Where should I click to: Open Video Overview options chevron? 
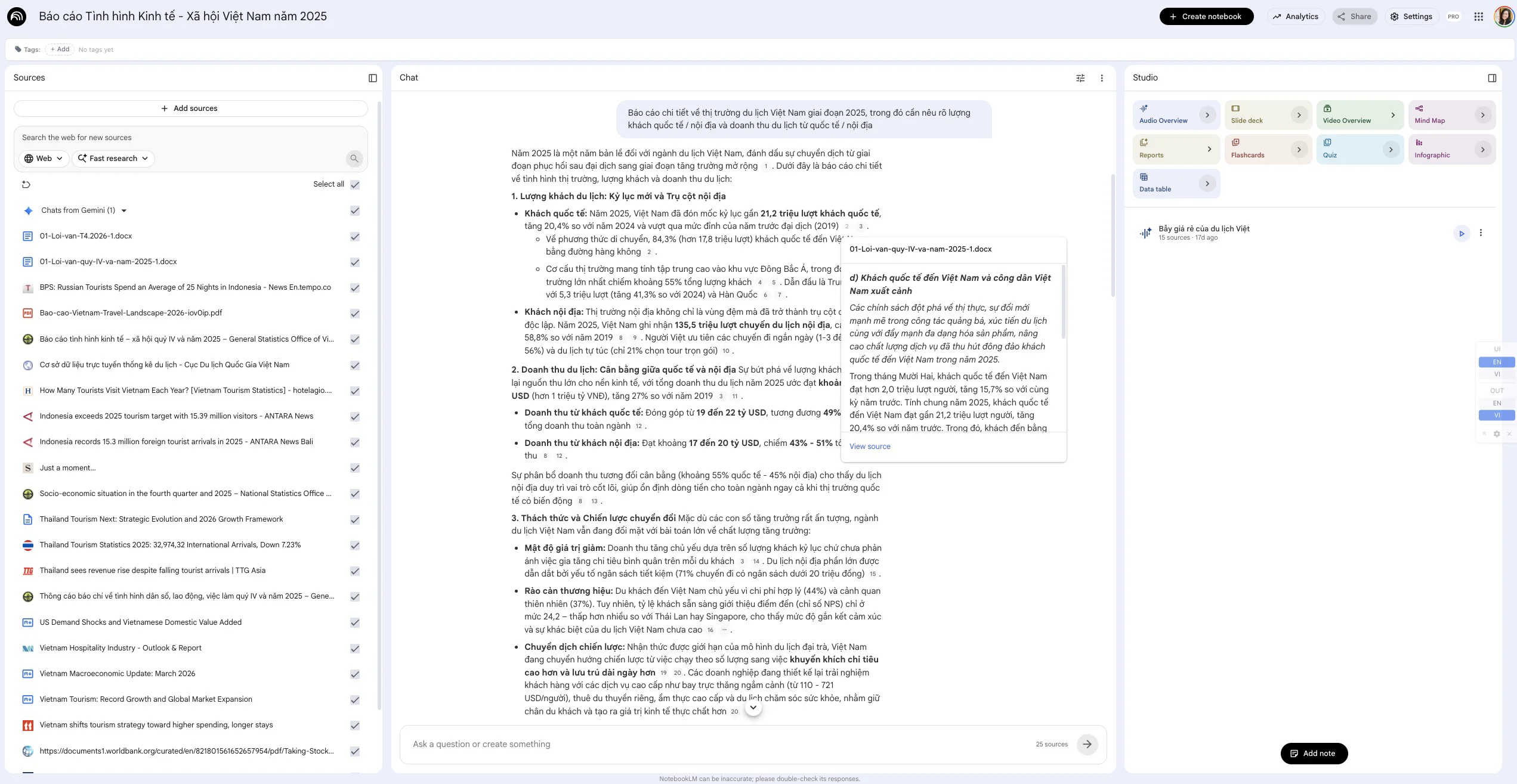(1393, 115)
